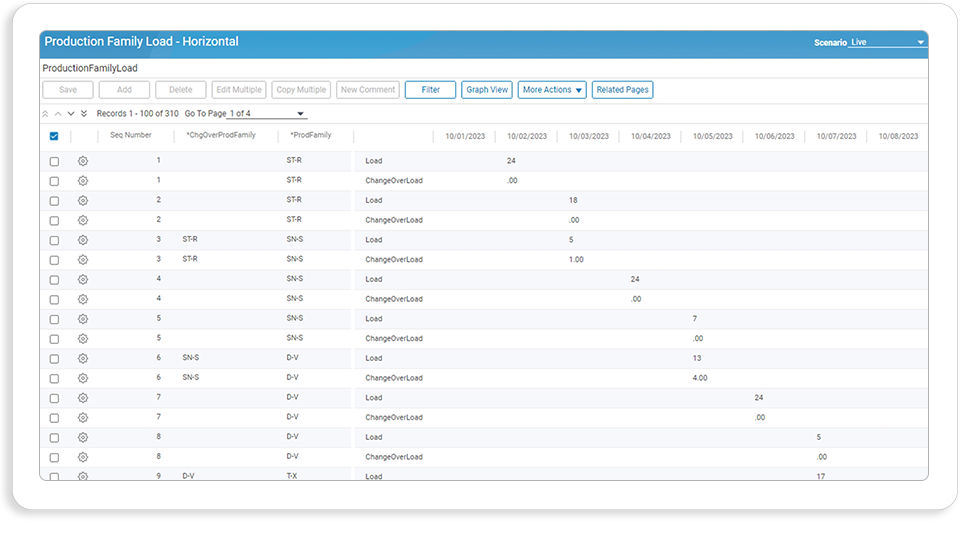Select the Seq 1 Load value 24
The width and height of the screenshot is (960, 540).
tap(511, 161)
